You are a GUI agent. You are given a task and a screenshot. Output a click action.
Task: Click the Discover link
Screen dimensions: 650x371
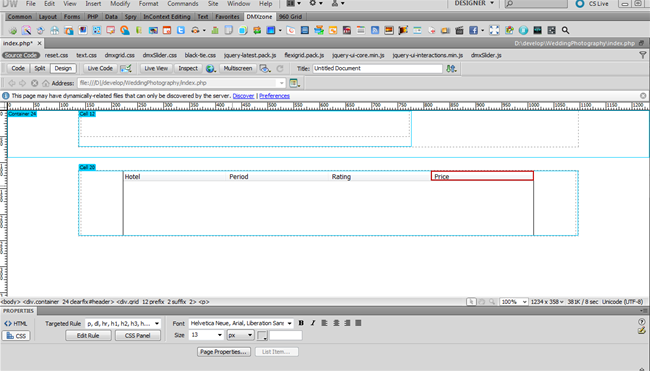(243, 96)
